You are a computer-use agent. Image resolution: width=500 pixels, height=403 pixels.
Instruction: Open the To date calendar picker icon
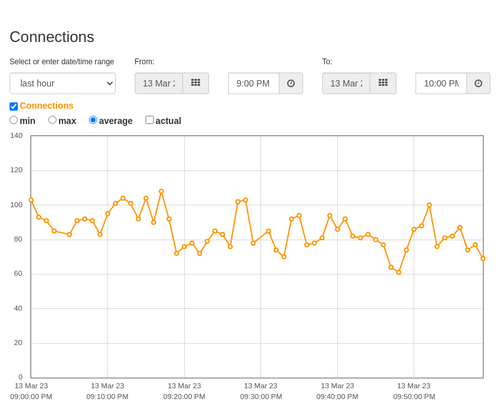(383, 83)
